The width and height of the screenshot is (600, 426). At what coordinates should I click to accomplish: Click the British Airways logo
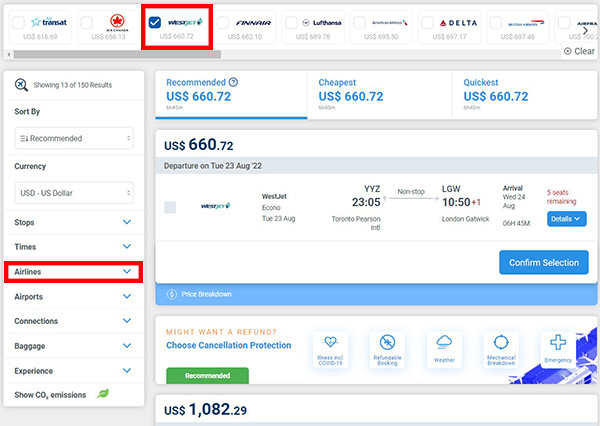pos(526,23)
